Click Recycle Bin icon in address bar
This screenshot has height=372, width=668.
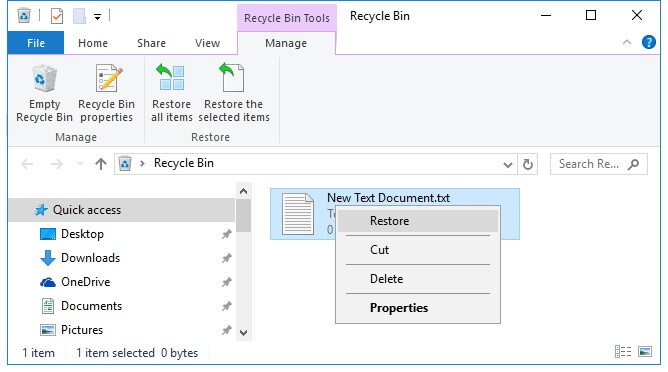[125, 164]
